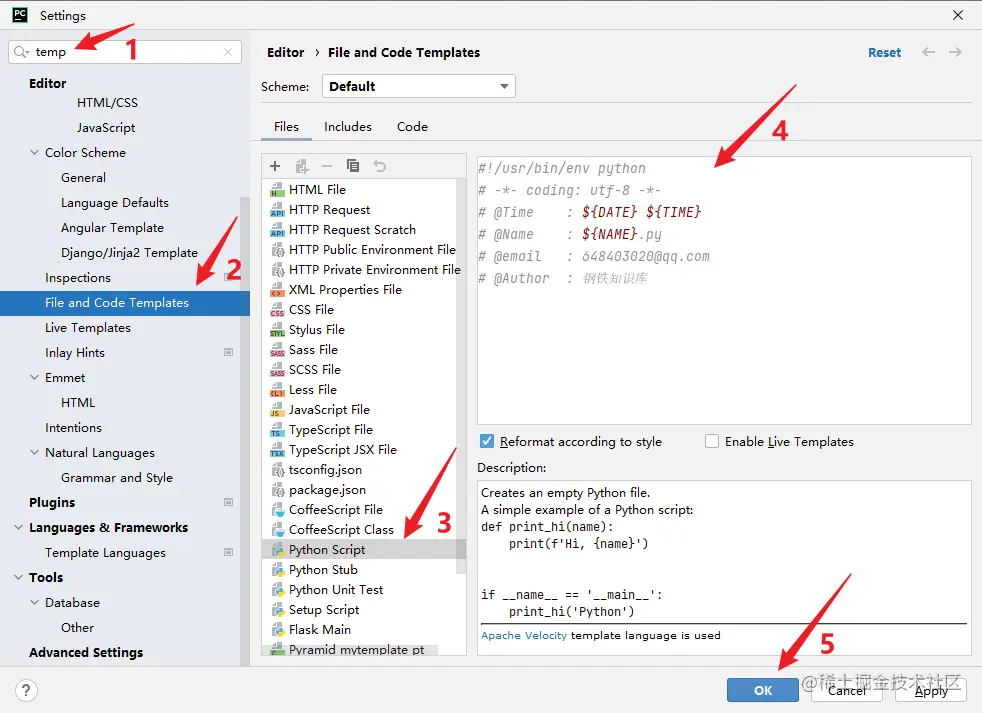Select the SCSS File template
982x713 pixels.
click(314, 370)
